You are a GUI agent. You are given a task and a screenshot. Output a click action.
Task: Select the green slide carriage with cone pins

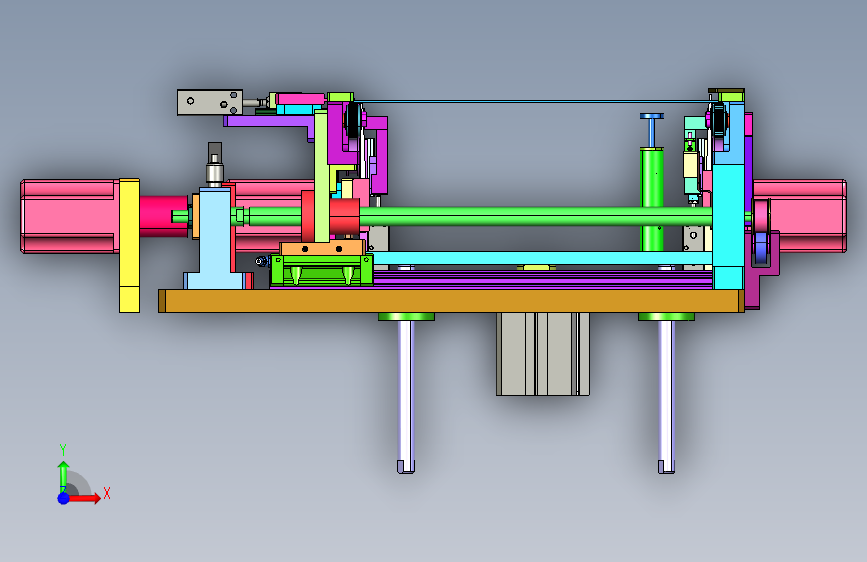click(321, 271)
